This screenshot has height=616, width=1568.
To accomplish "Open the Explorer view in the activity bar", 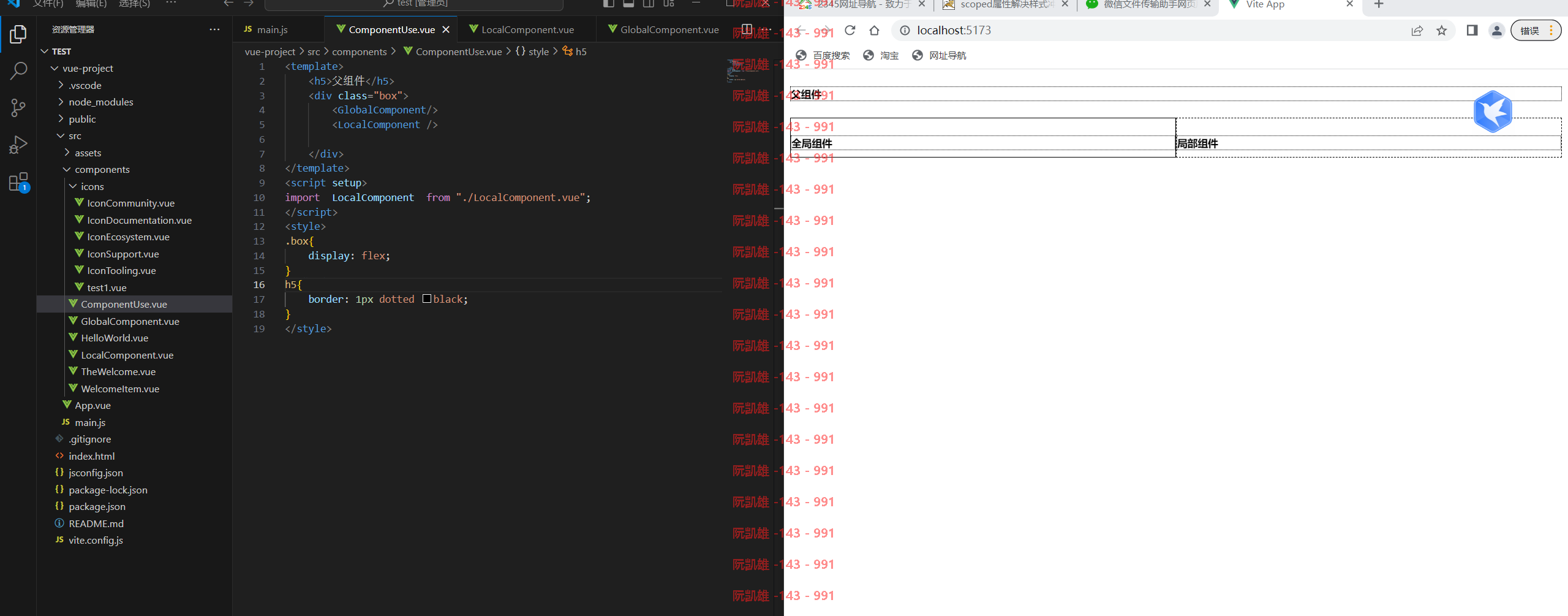I will 18,34.
